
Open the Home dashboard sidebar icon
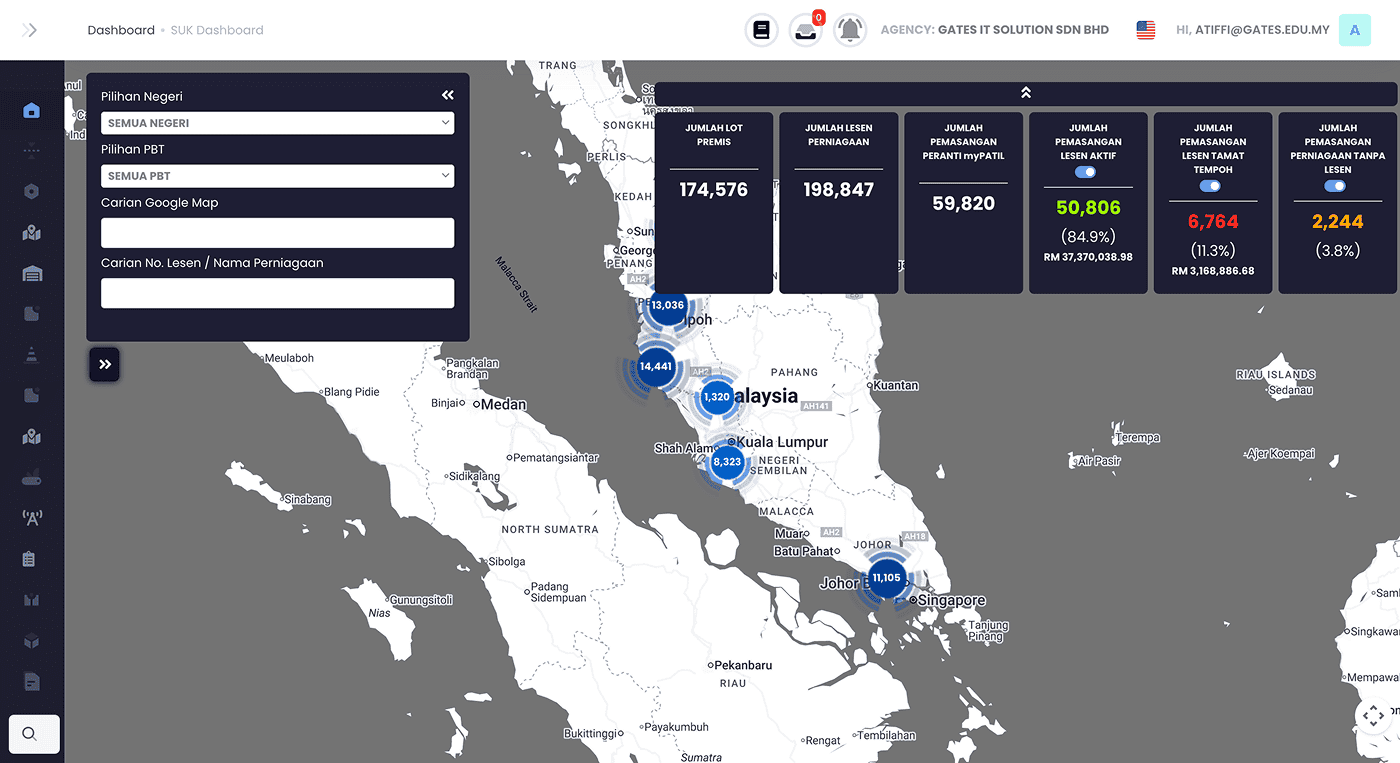(x=31, y=111)
